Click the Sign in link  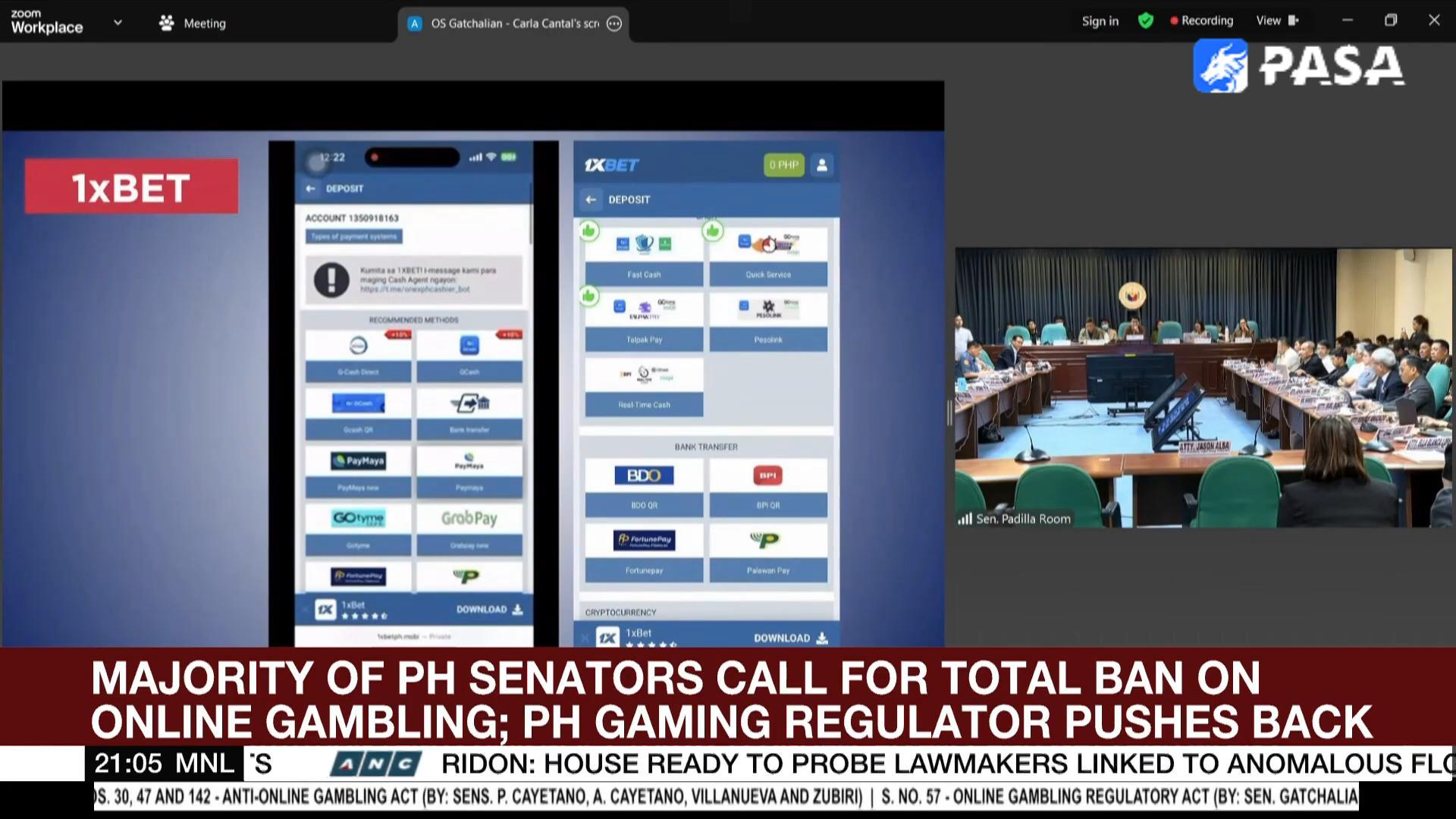click(1100, 21)
